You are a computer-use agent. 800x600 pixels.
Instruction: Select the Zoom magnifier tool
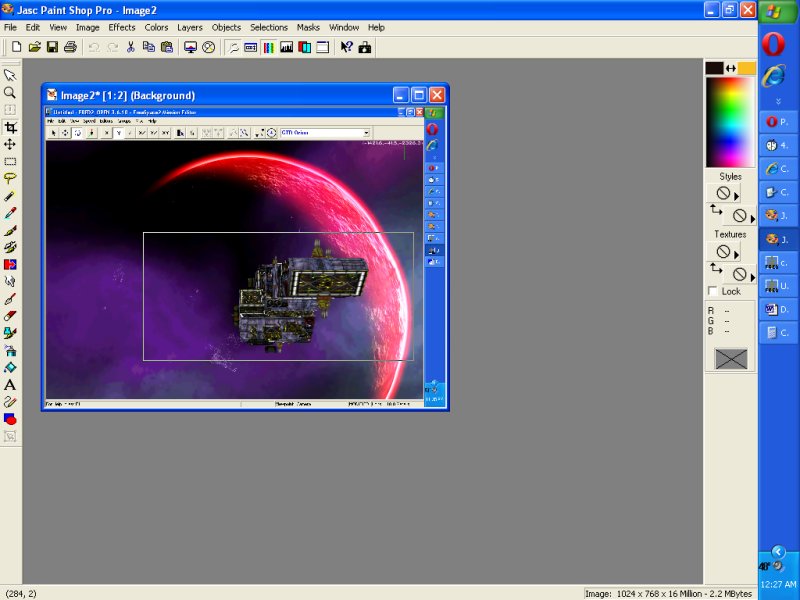coord(10,92)
